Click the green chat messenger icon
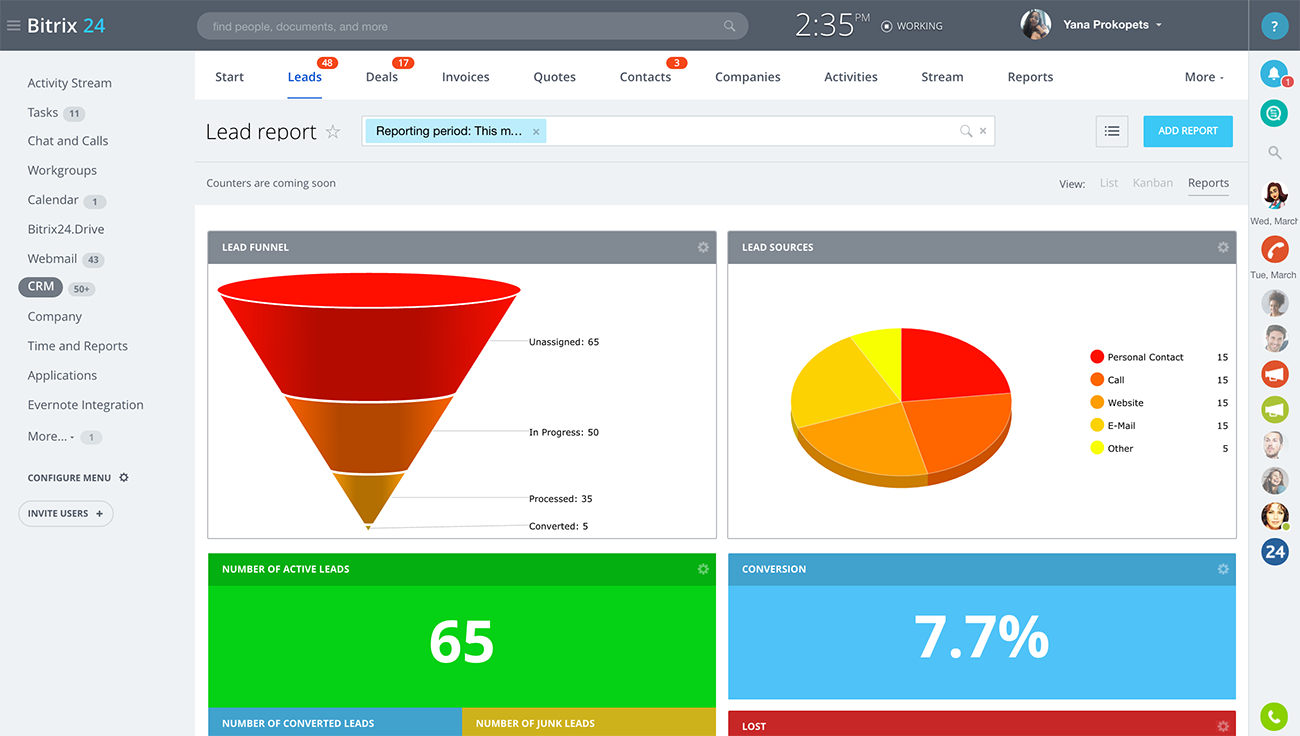The height and width of the screenshot is (736, 1300). pos(1274,113)
